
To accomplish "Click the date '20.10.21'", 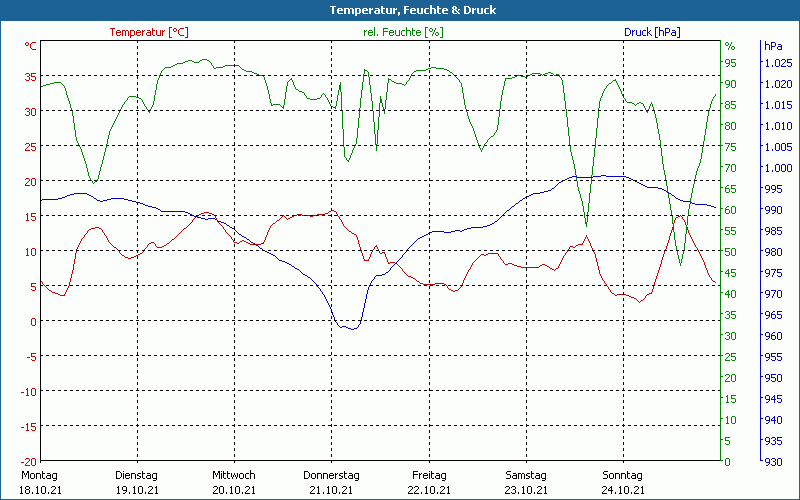I will tap(234, 490).
